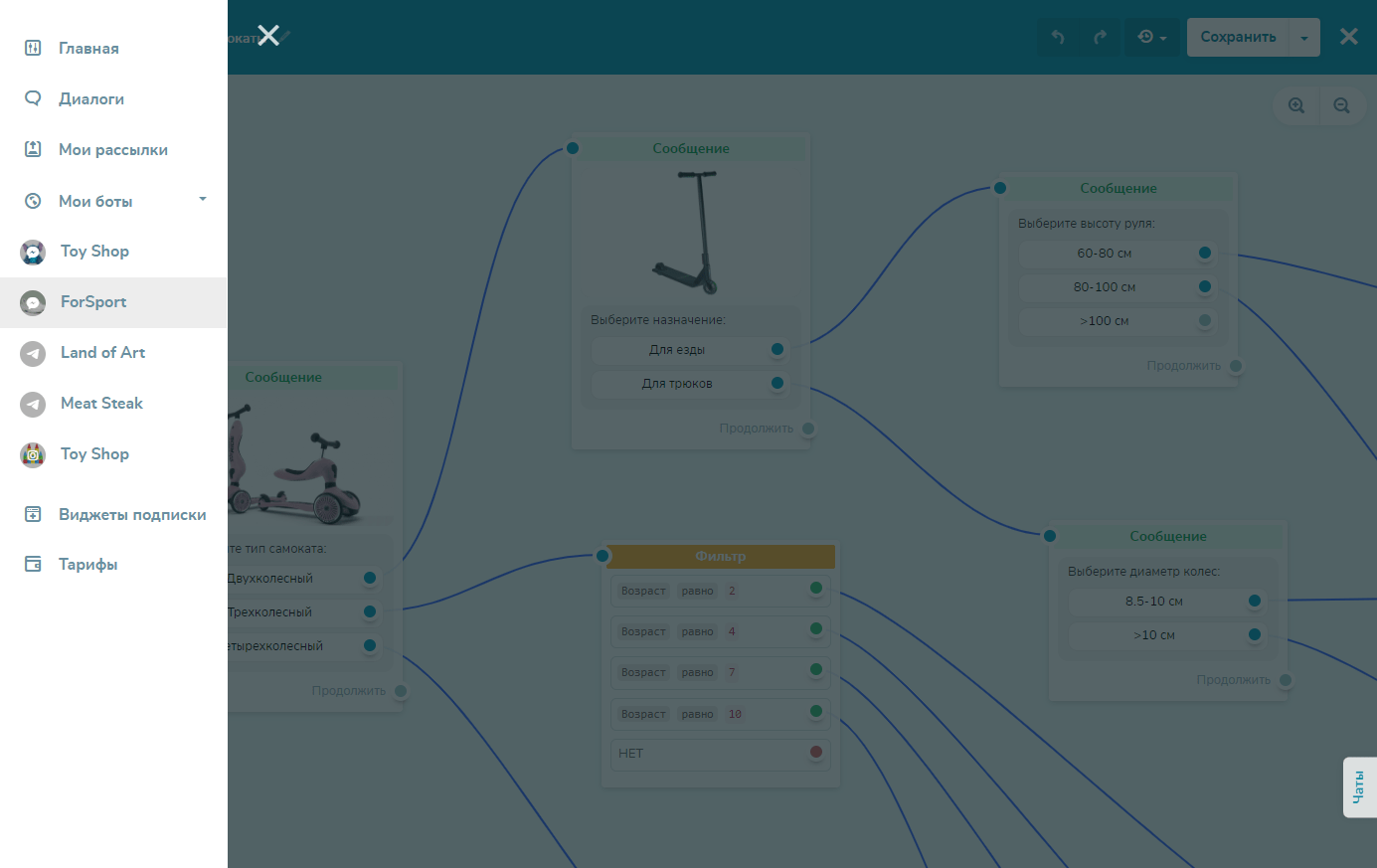The width and height of the screenshot is (1377, 868).
Task: Select the ForSport bot
Action: click(x=93, y=302)
